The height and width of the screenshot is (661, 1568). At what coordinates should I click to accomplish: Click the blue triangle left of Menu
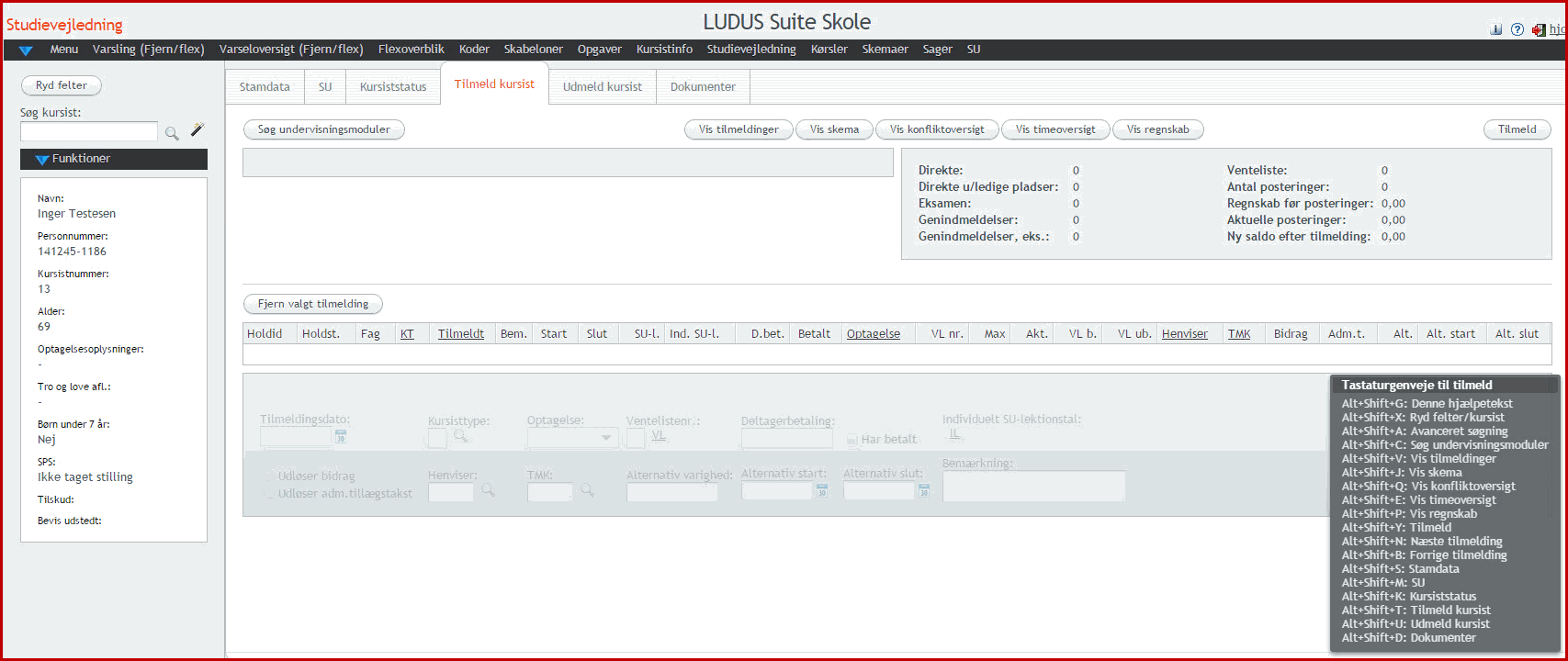26,50
